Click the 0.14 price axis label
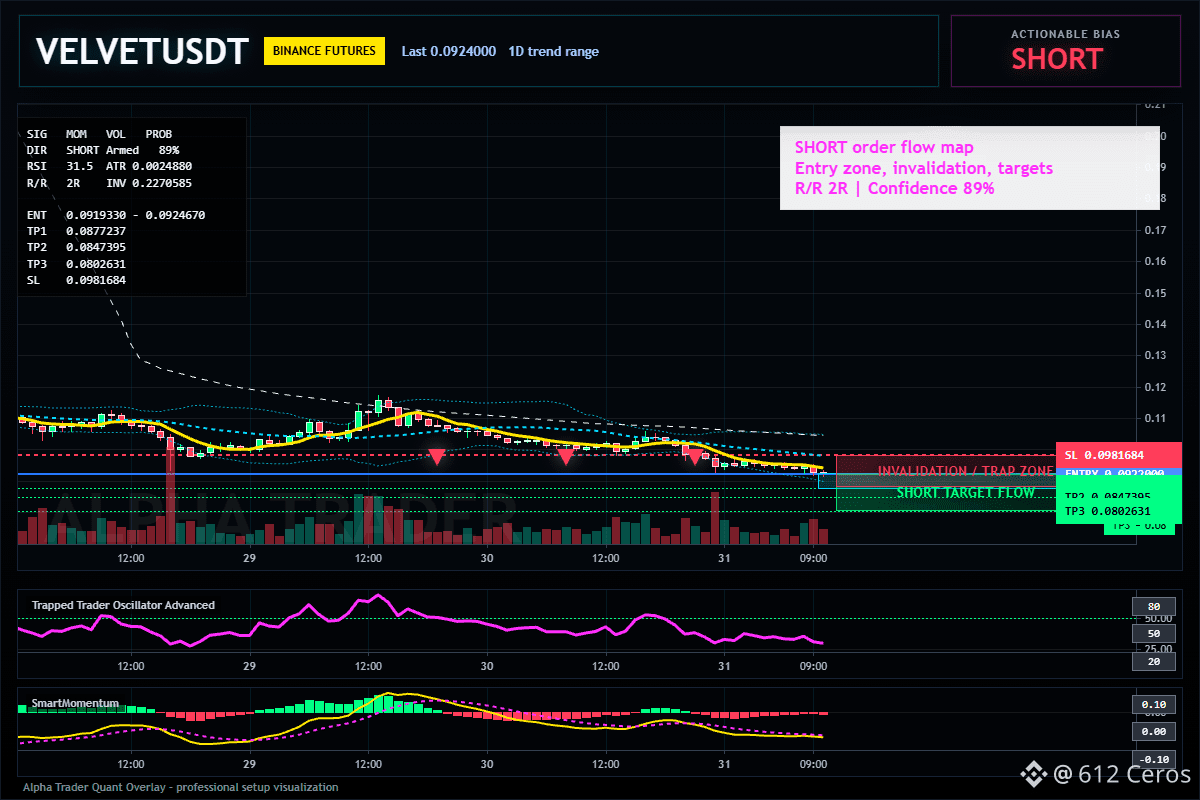 (1156, 324)
